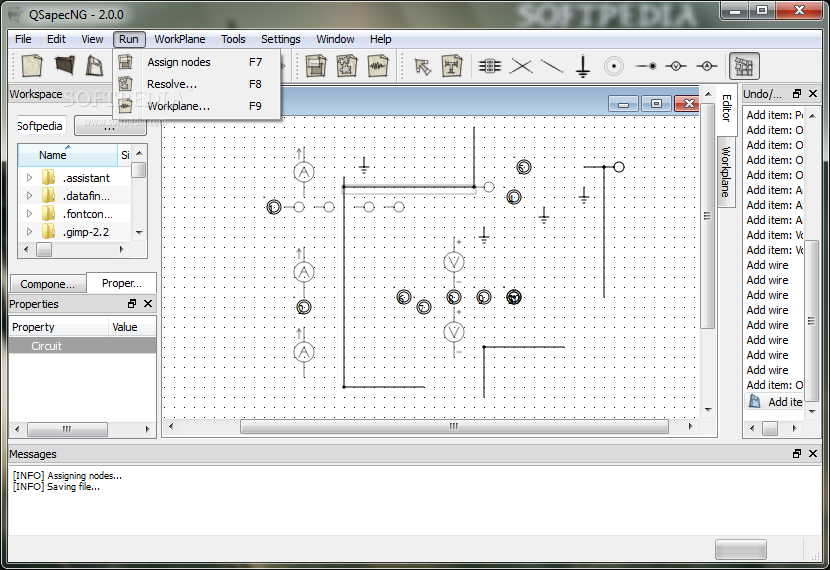Open the File menu
The height and width of the screenshot is (570, 830).
tap(23, 39)
